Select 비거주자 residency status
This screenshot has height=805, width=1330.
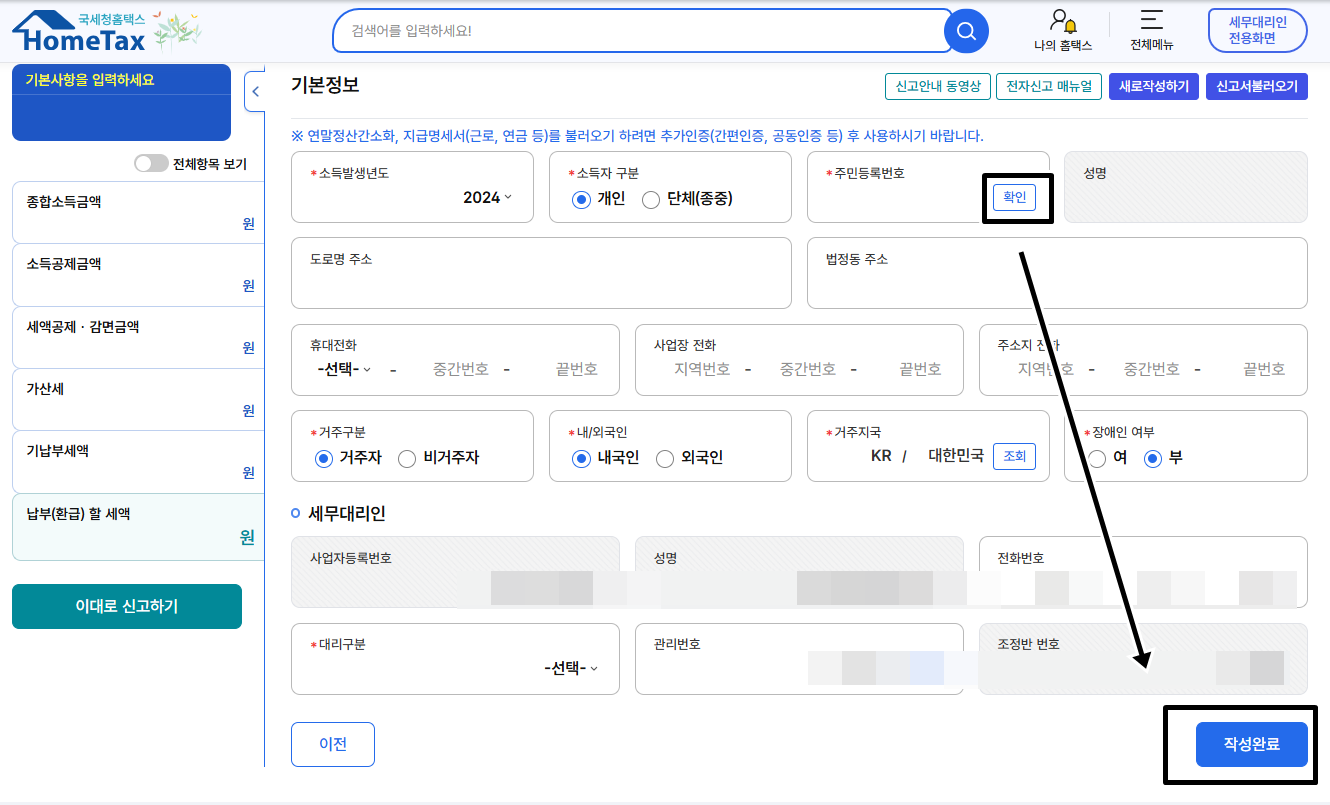click(x=408, y=458)
